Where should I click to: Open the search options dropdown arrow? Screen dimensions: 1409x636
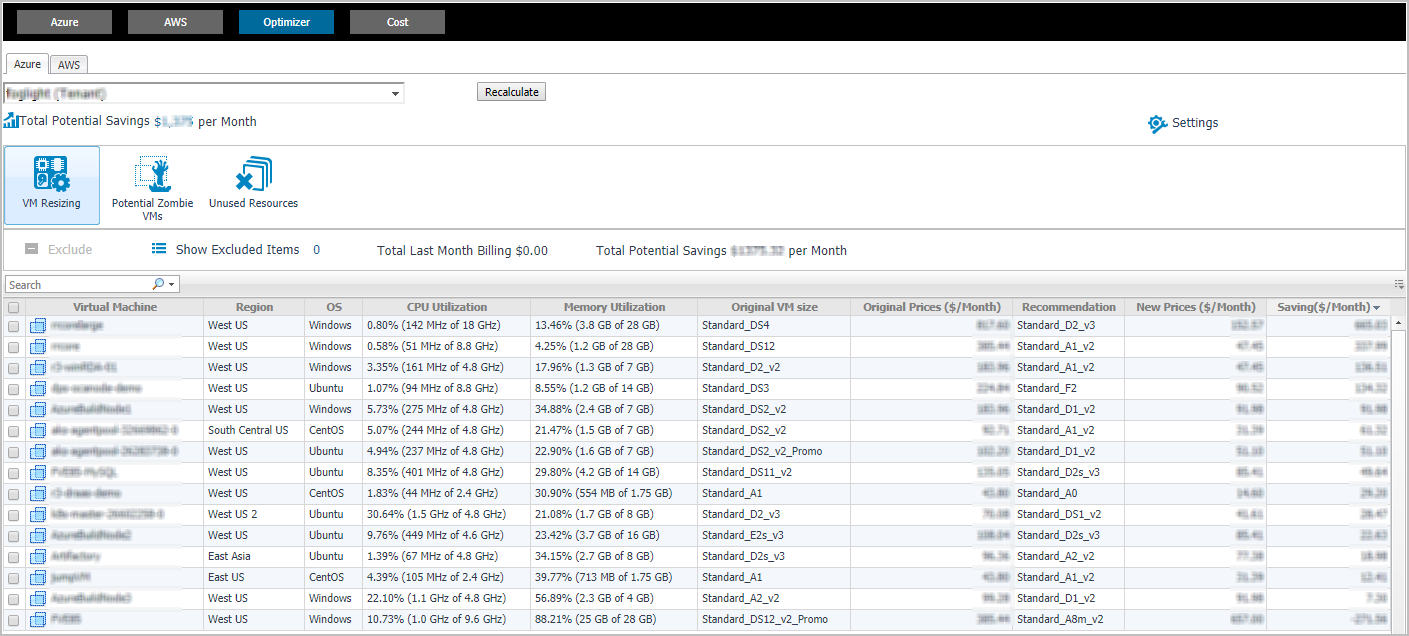pos(172,285)
